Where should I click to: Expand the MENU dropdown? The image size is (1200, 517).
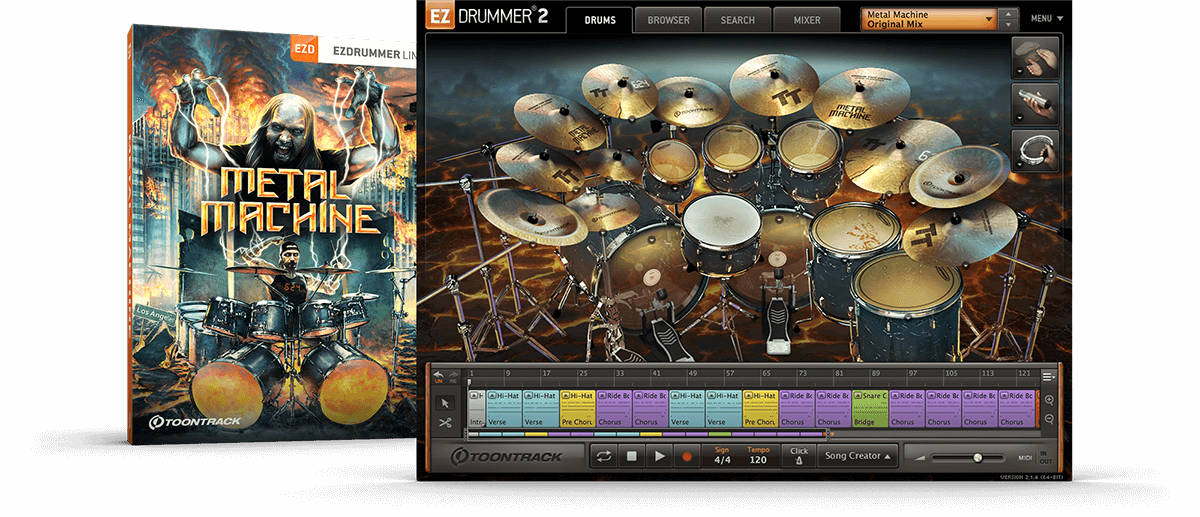pyautogui.click(x=1046, y=18)
